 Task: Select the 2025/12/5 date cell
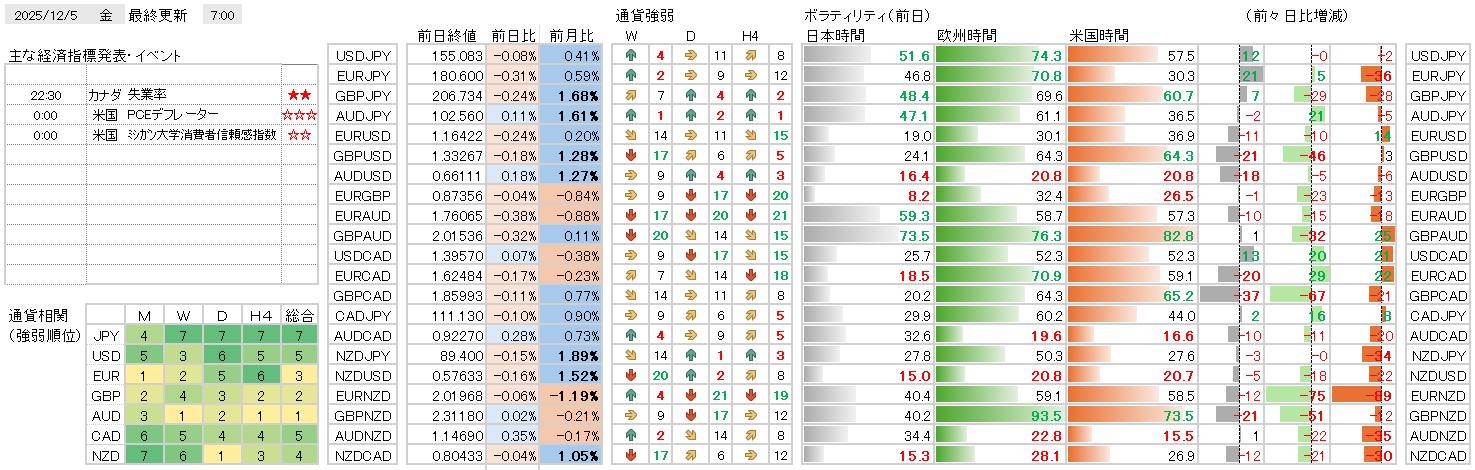click(47, 15)
